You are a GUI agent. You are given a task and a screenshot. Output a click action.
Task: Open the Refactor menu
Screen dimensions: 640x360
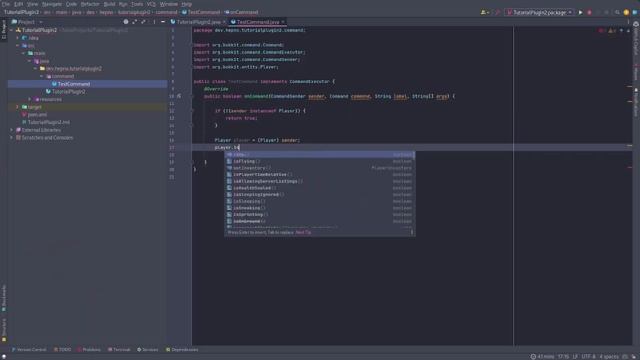click(x=90, y=4)
